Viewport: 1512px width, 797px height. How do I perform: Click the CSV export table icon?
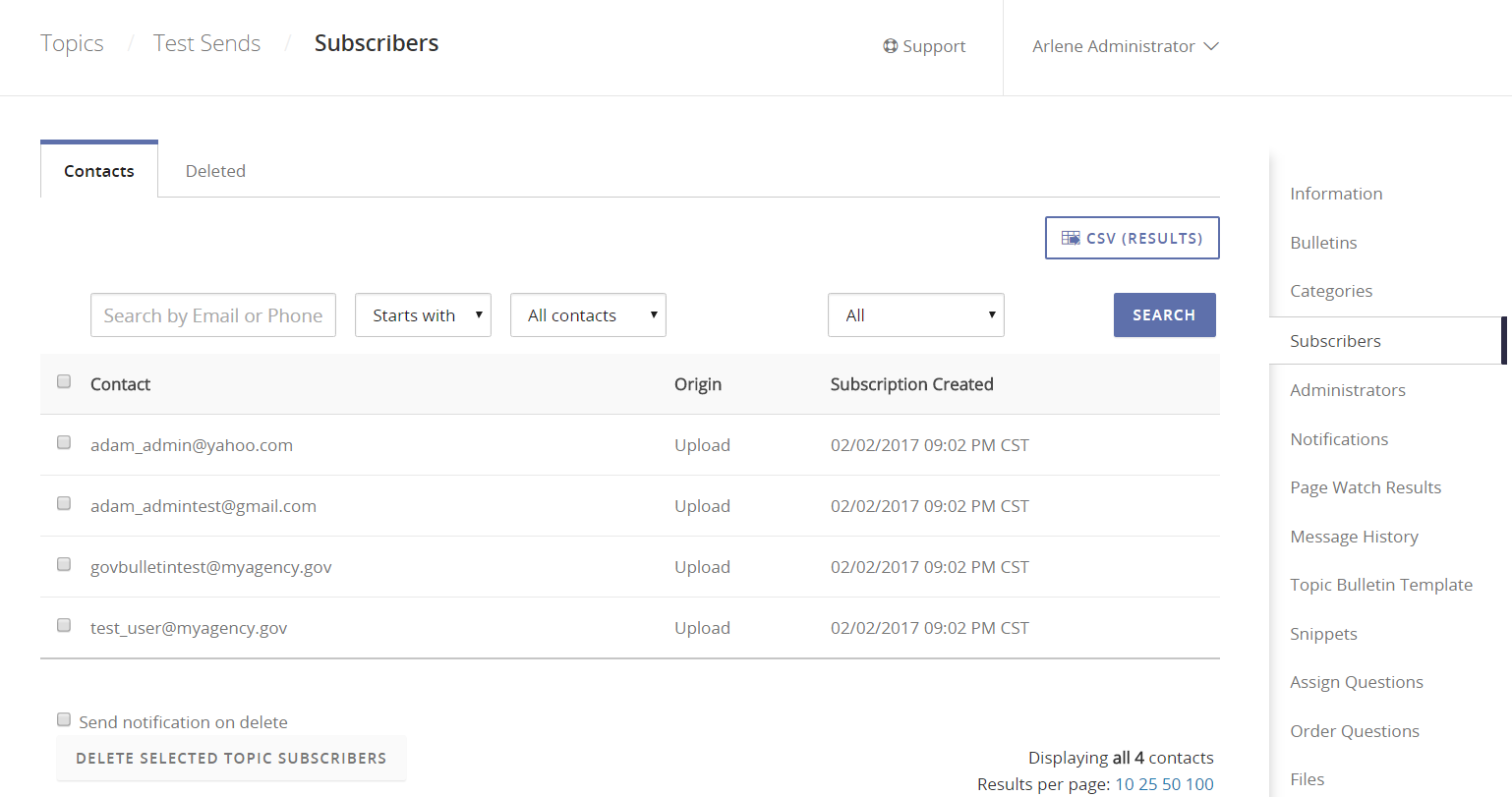tap(1071, 238)
